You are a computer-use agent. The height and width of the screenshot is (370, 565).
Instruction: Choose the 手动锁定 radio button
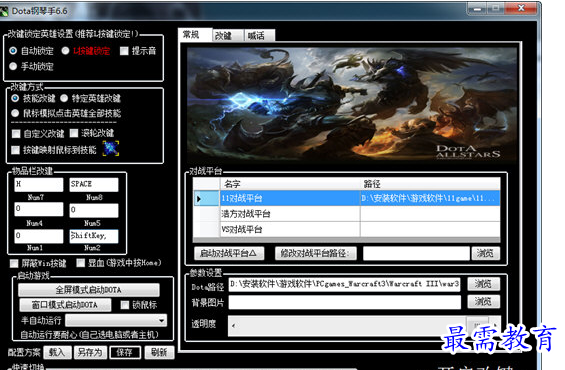pos(13,66)
